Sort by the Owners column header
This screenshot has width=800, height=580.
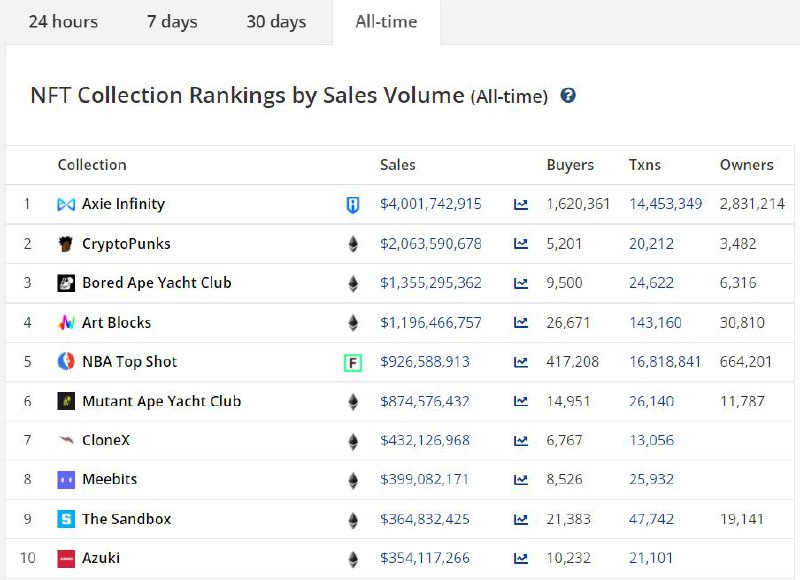pyautogui.click(x=746, y=165)
